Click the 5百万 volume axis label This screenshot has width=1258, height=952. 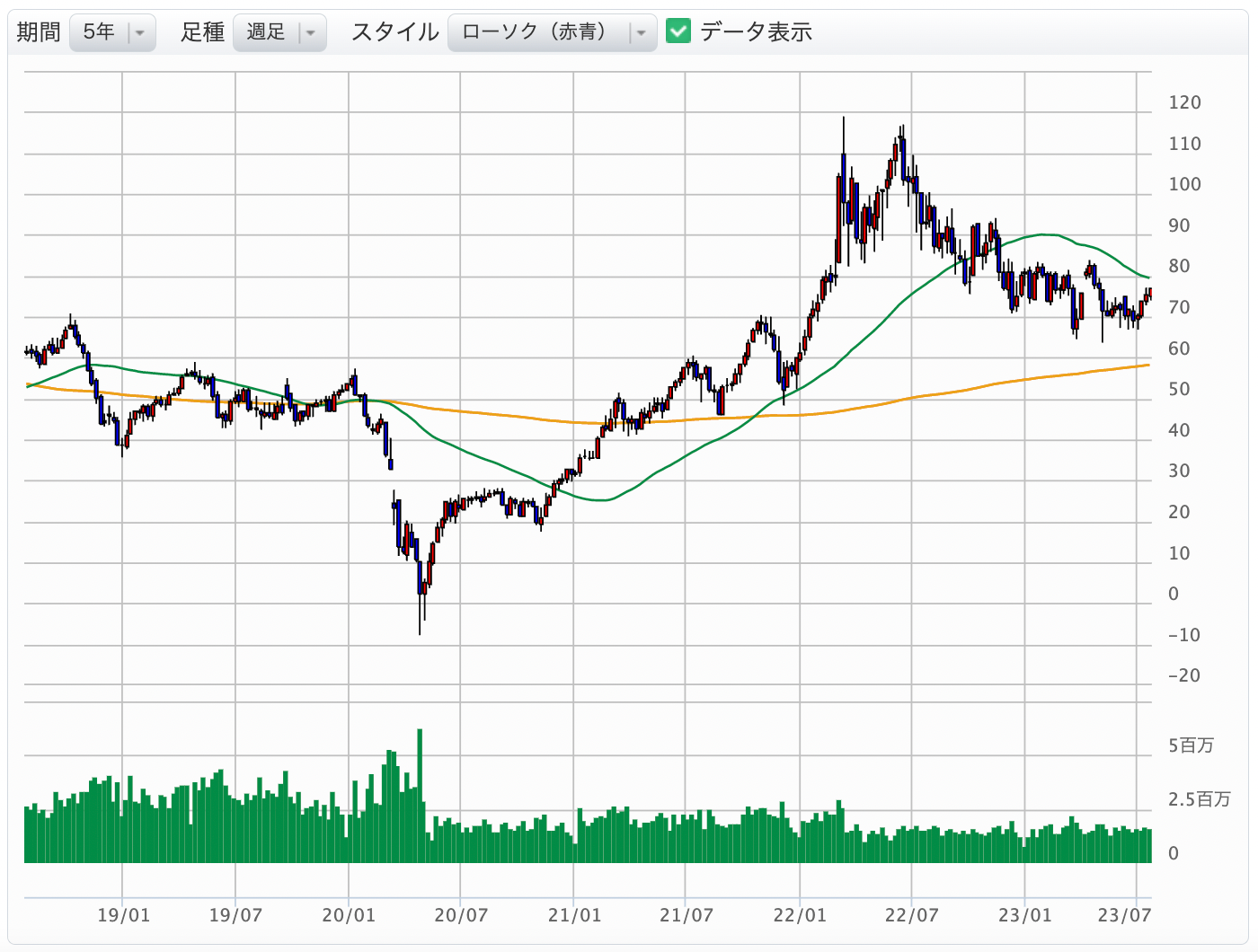point(1191,745)
